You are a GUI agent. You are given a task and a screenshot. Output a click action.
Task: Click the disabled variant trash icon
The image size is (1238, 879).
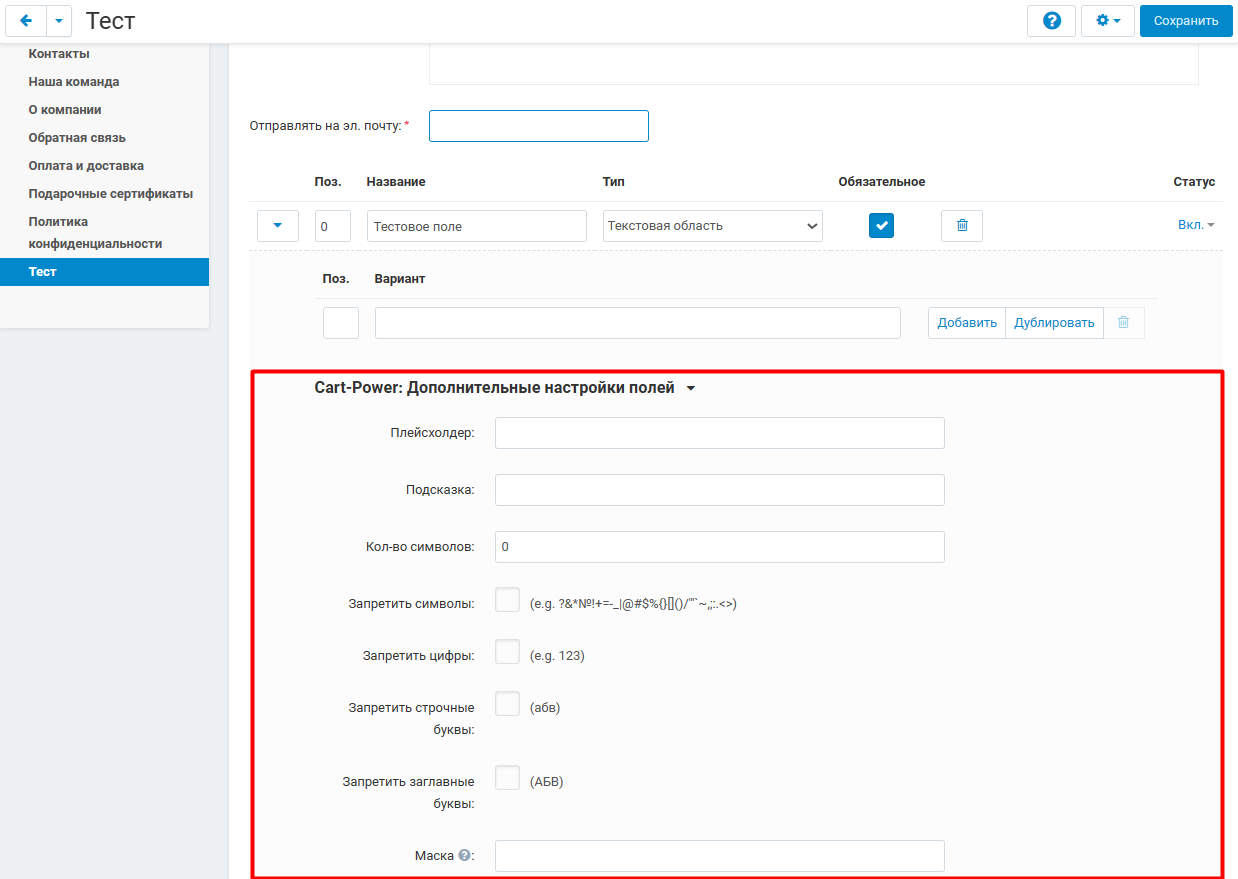point(1124,323)
